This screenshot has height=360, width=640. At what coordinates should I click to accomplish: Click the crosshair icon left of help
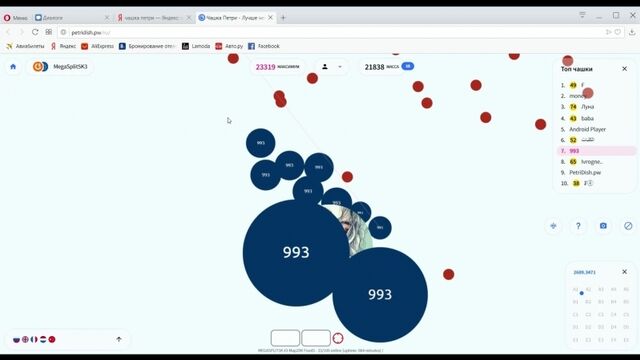click(553, 226)
